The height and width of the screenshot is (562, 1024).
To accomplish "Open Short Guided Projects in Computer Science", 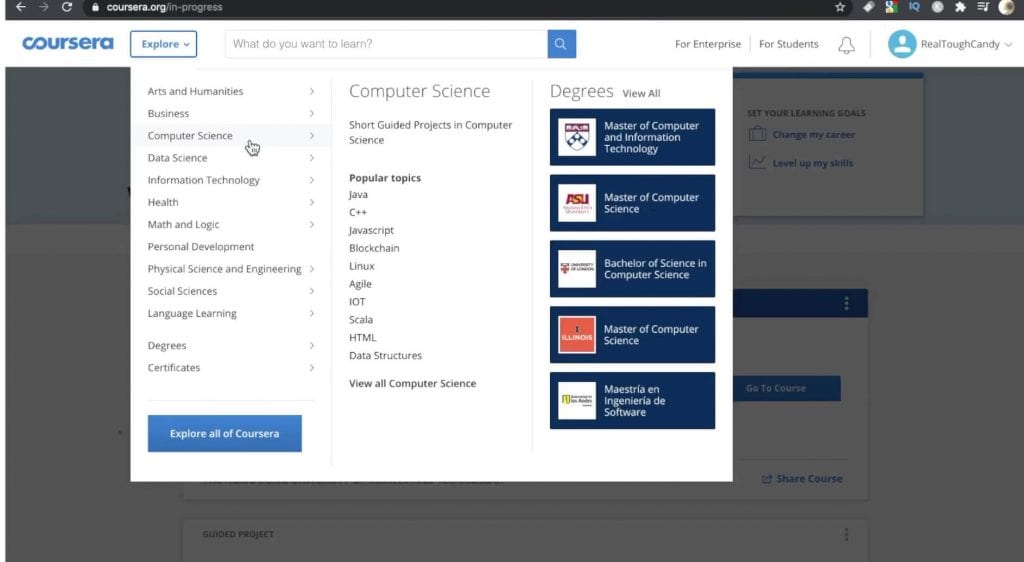I will coord(430,133).
